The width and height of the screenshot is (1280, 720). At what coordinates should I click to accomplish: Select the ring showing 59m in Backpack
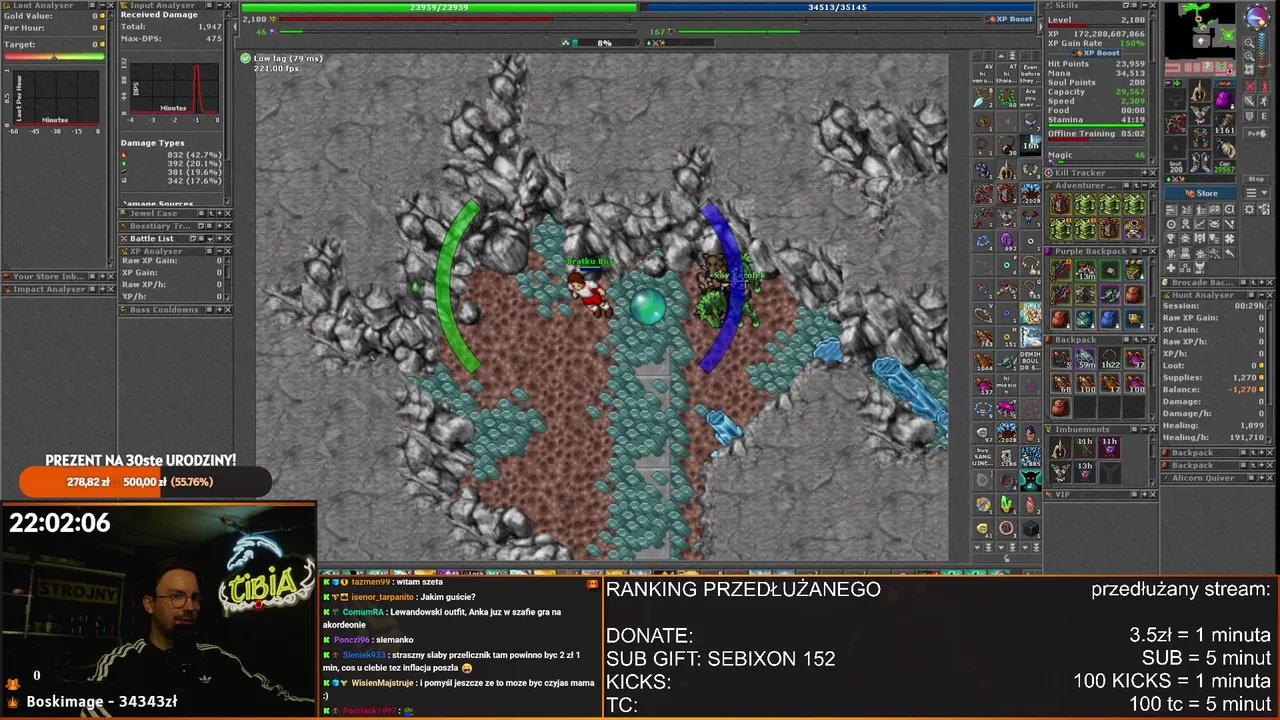[1085, 358]
